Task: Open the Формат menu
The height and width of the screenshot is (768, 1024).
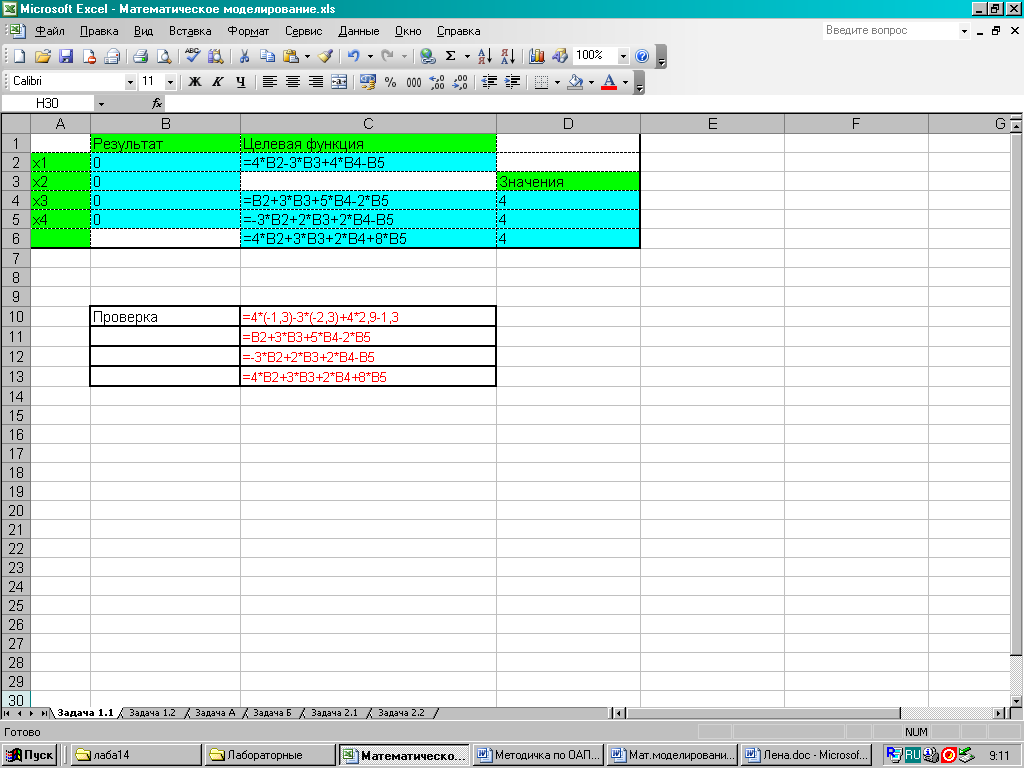Action: click(248, 31)
